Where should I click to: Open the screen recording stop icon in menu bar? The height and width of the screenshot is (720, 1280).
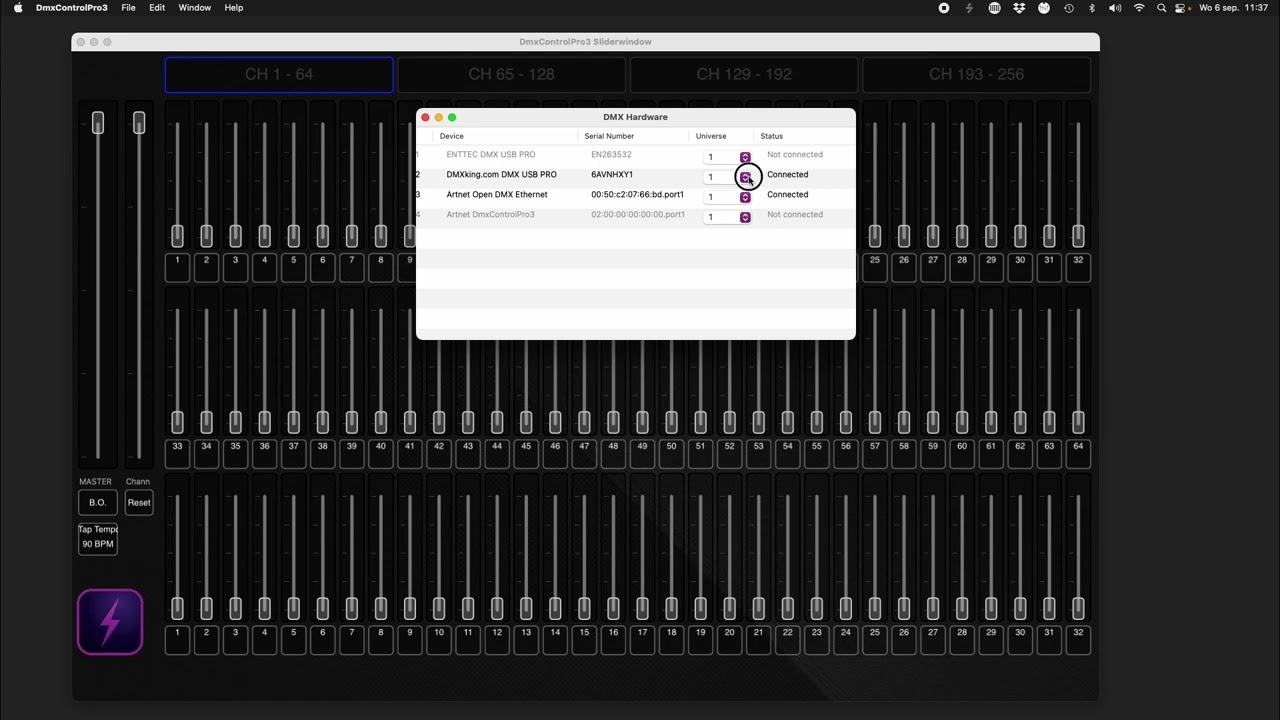[x=944, y=8]
